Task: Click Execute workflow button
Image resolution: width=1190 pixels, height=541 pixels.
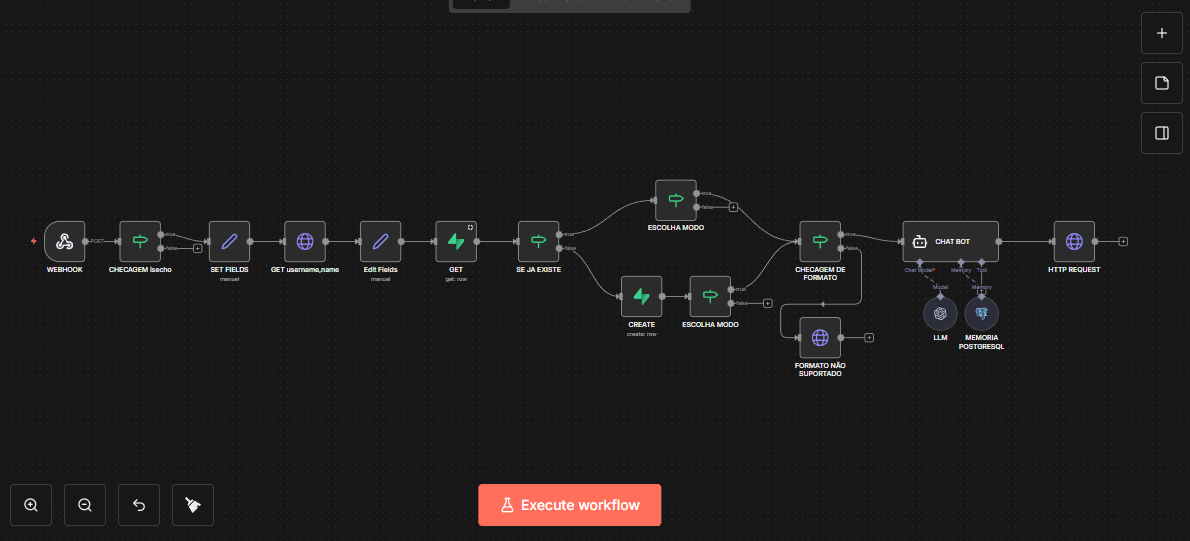Action: 569,505
